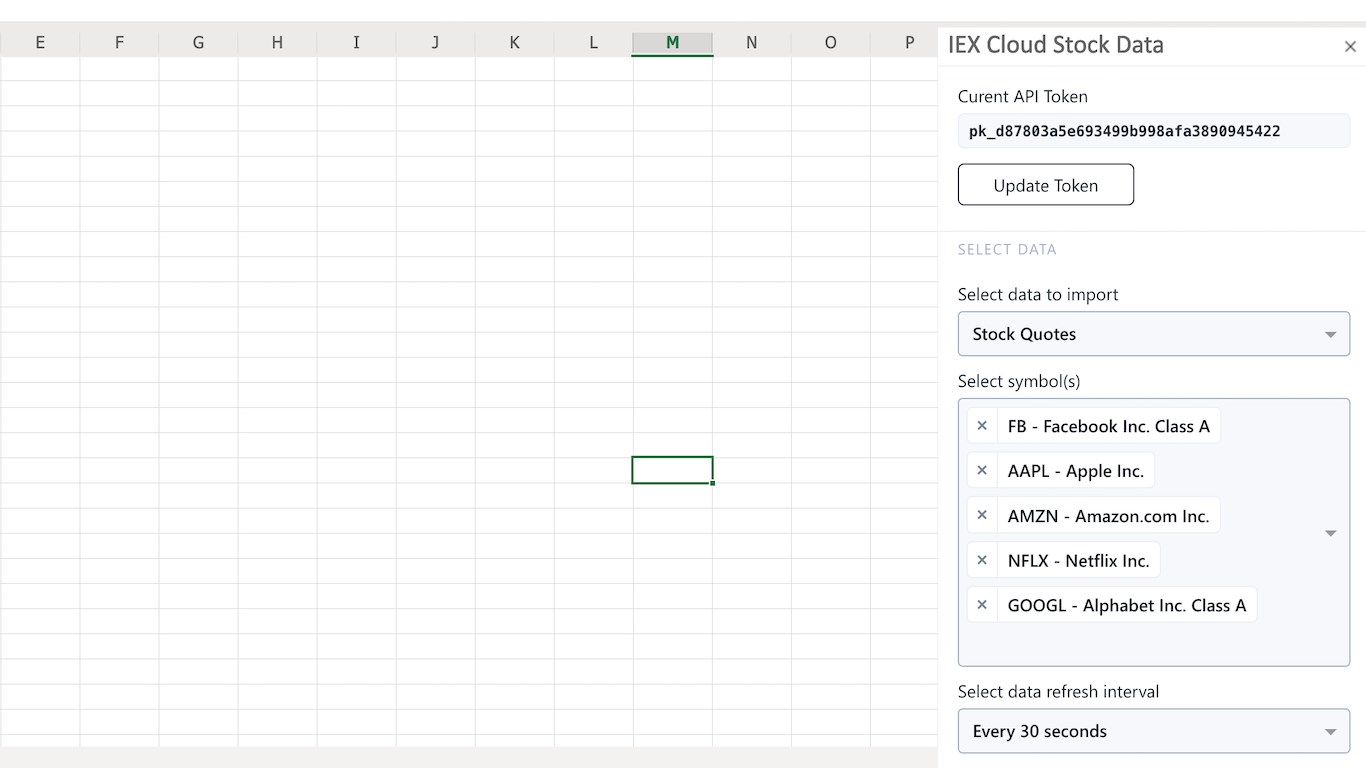Remove GOOGL - Alphabet Inc. Class A symbol
The width and height of the screenshot is (1366, 768).
[x=982, y=605]
